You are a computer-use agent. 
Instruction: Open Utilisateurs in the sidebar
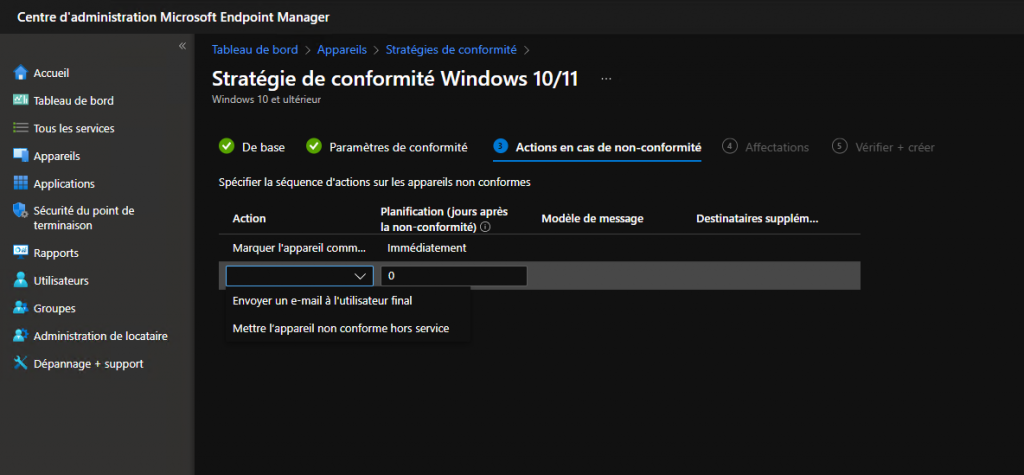pos(61,281)
